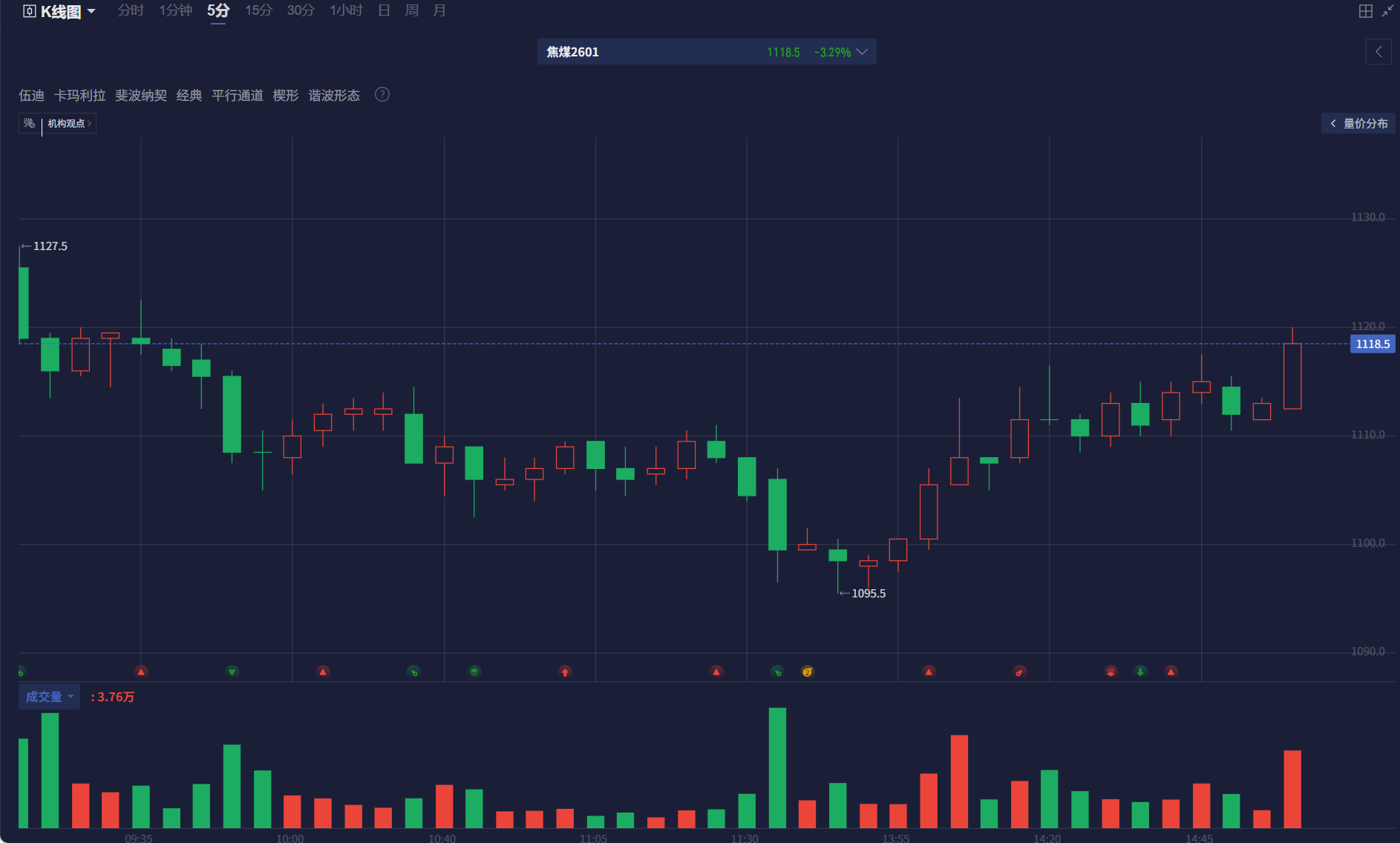Image resolution: width=1400 pixels, height=843 pixels.
Task: Click the large green candle dropping to 1100
Action: coord(777,514)
